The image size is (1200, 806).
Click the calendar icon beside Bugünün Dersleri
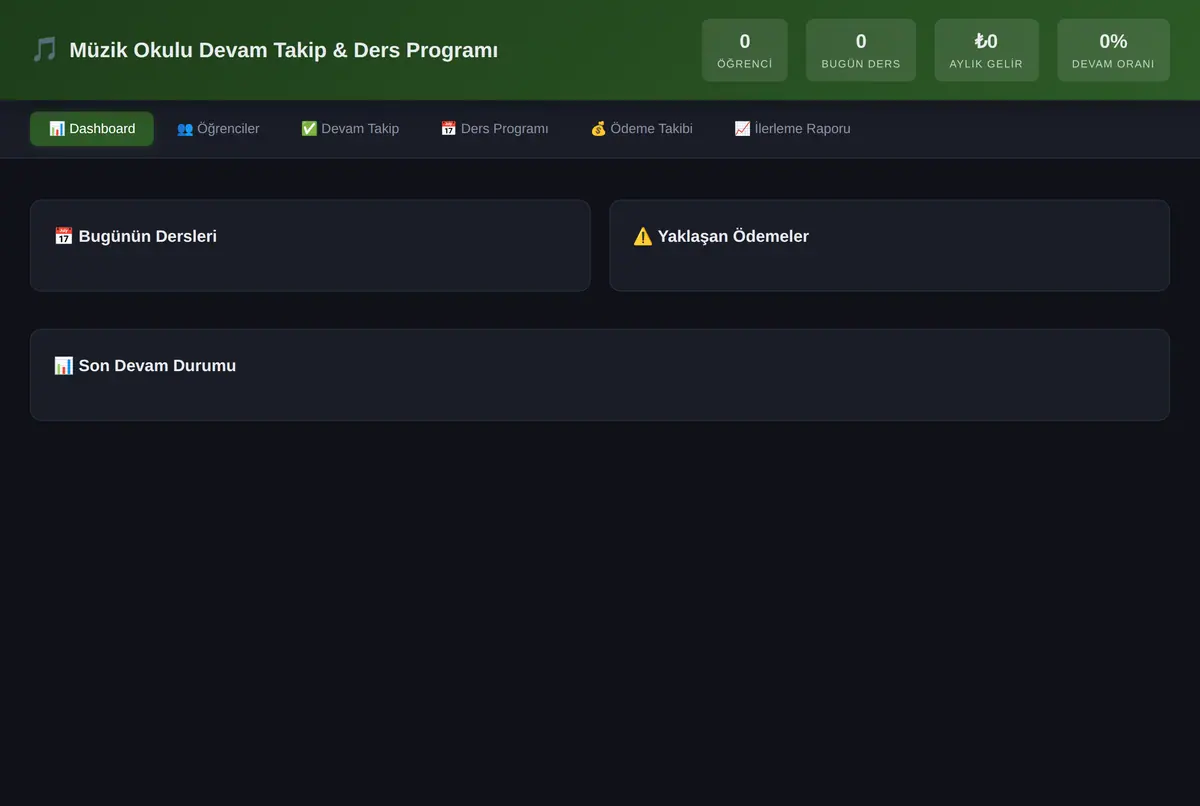(x=63, y=237)
